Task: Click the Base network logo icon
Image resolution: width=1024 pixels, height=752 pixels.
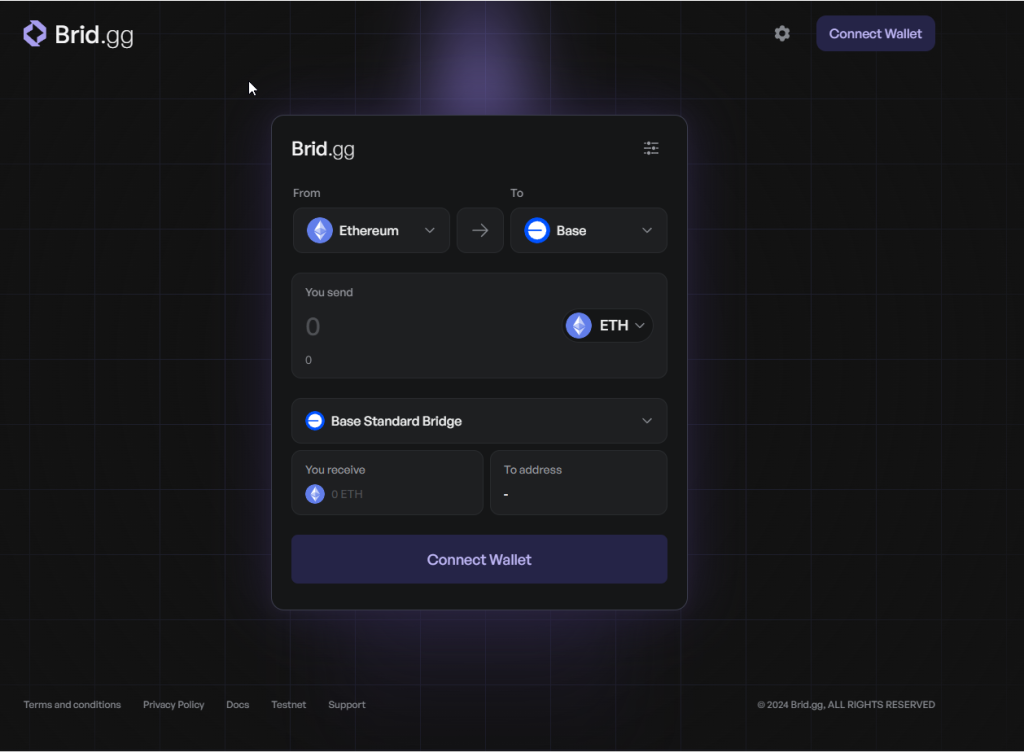Action: pyautogui.click(x=537, y=231)
